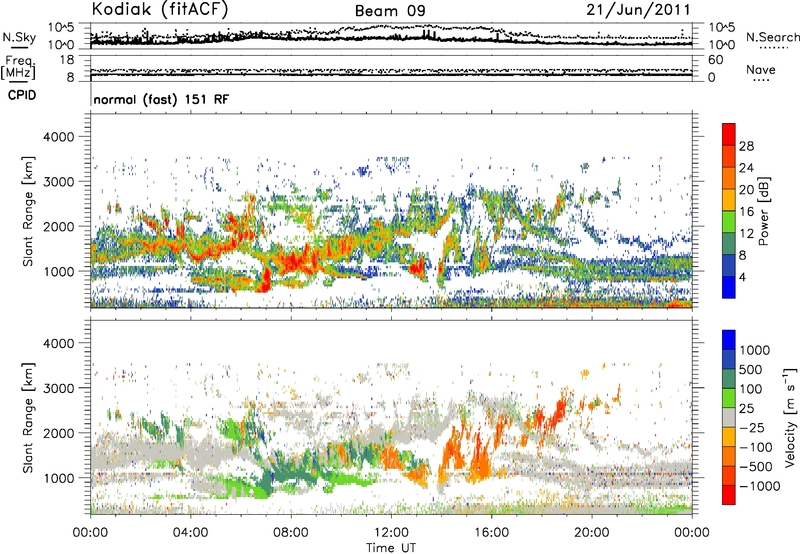Click the "12" label on Power color bar
Screen dimensions: 800x554
point(746,234)
